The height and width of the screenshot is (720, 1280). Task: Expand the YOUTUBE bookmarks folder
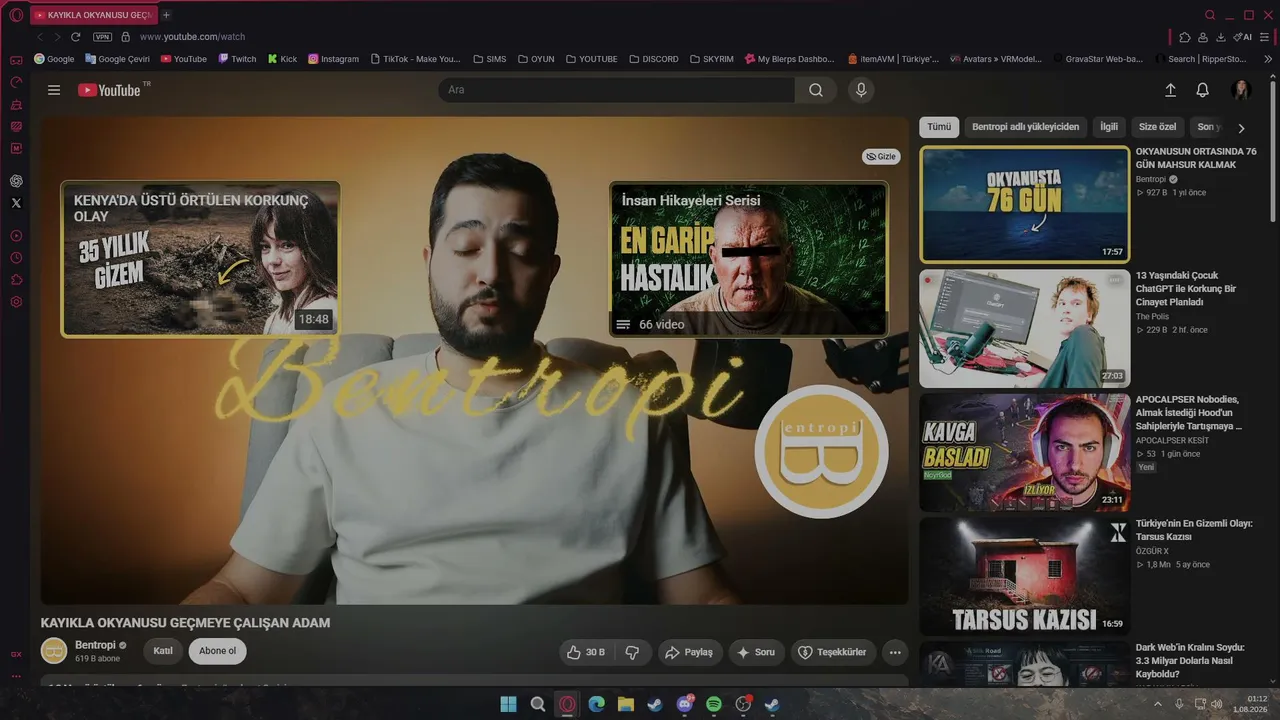pyautogui.click(x=591, y=59)
